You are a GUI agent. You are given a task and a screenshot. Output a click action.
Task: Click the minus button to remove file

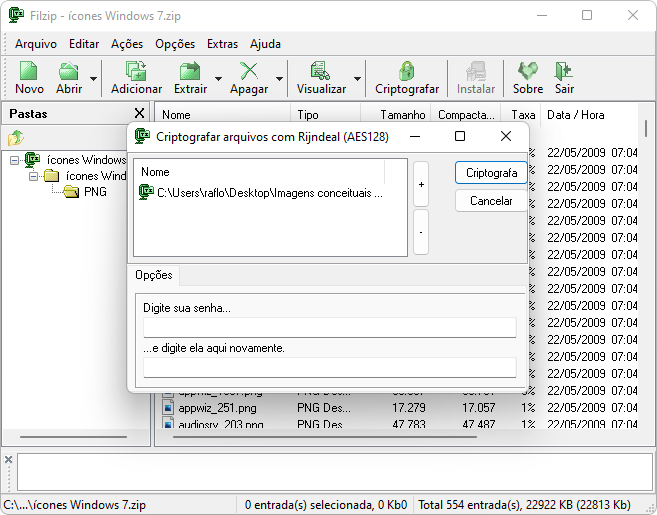tap(421, 232)
